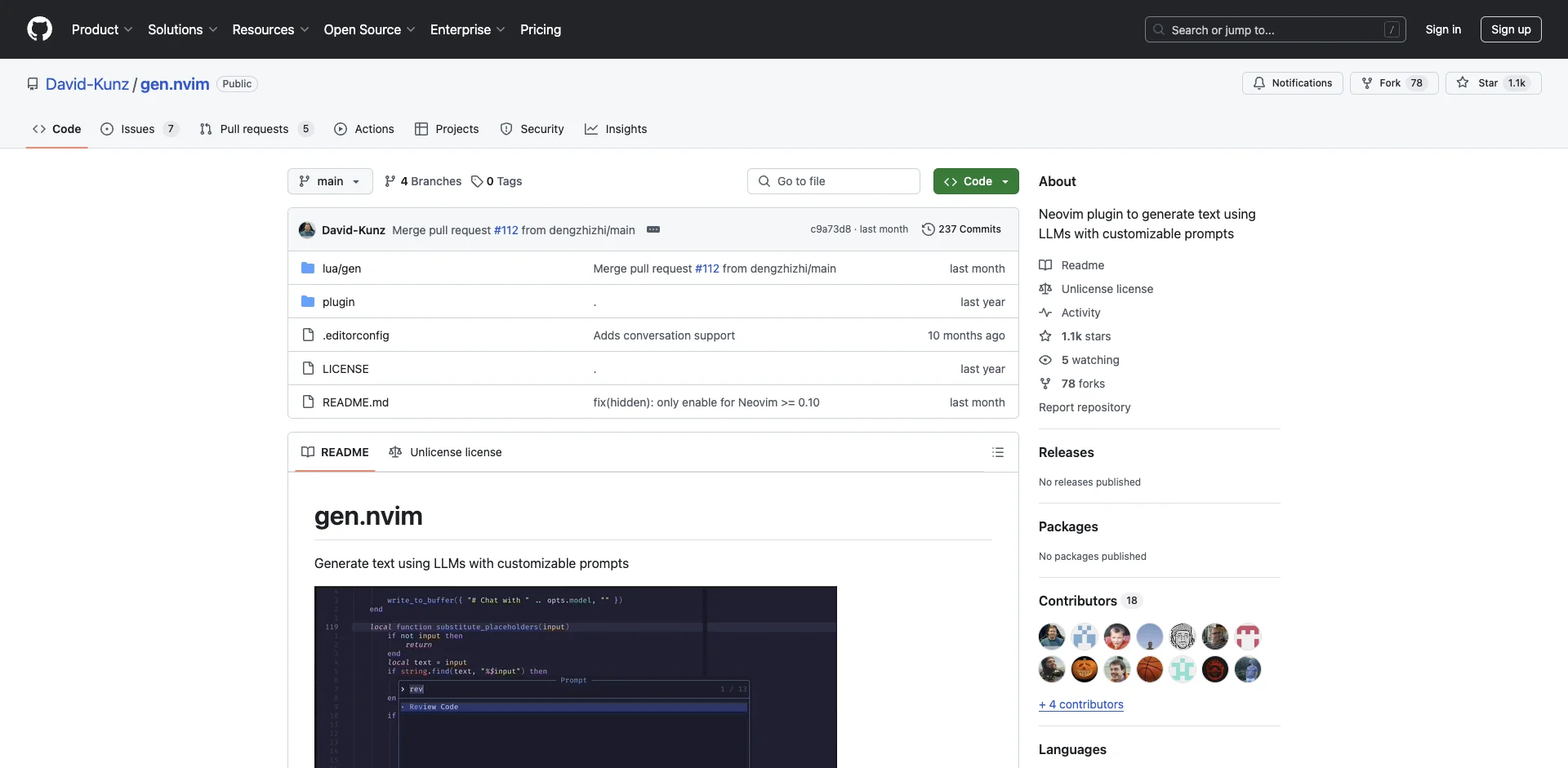Switch to the Code tab
Screen dimensions: 1568x768
(57, 129)
